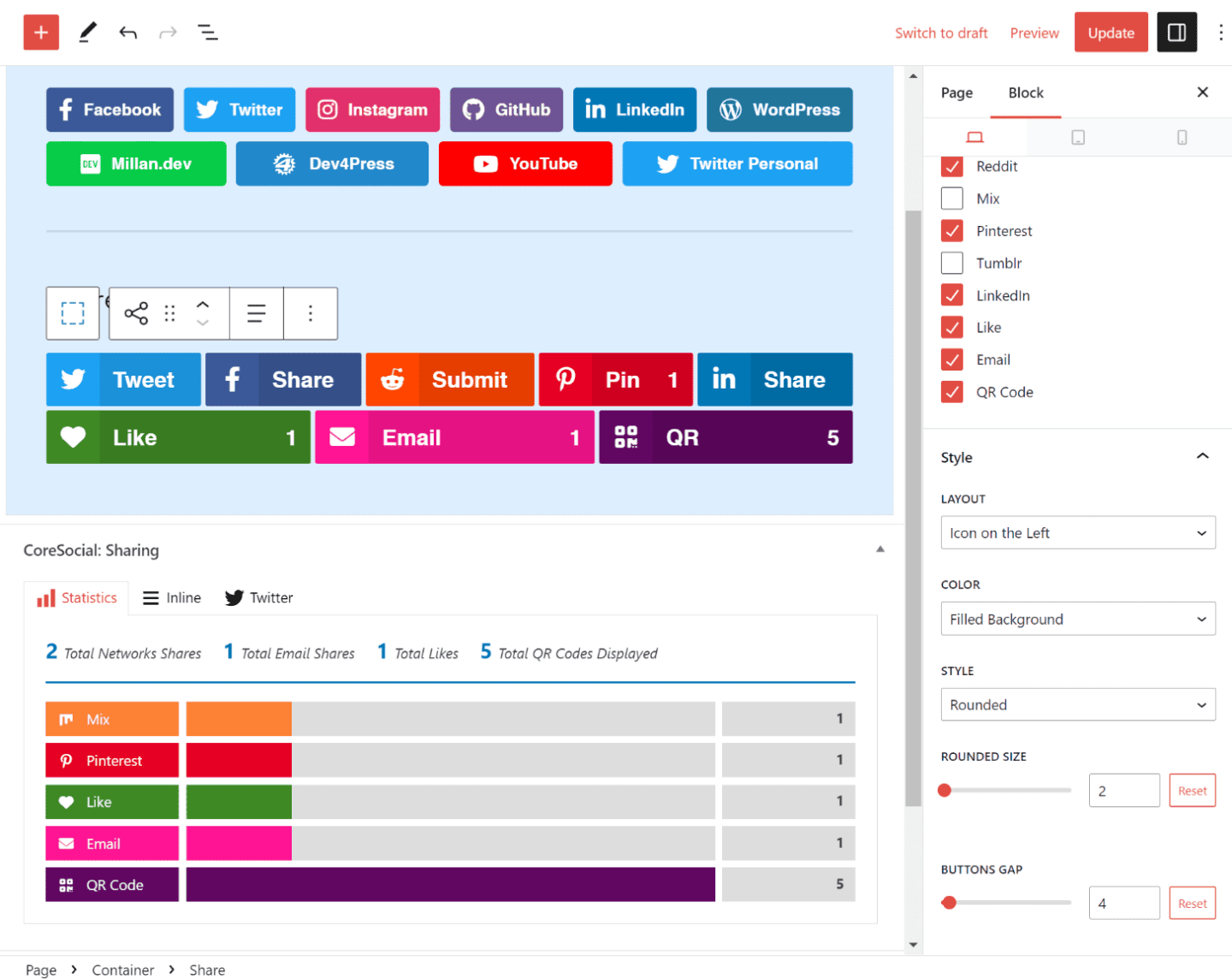
Task: Click the Reddit Submit share button
Action: coord(450,380)
